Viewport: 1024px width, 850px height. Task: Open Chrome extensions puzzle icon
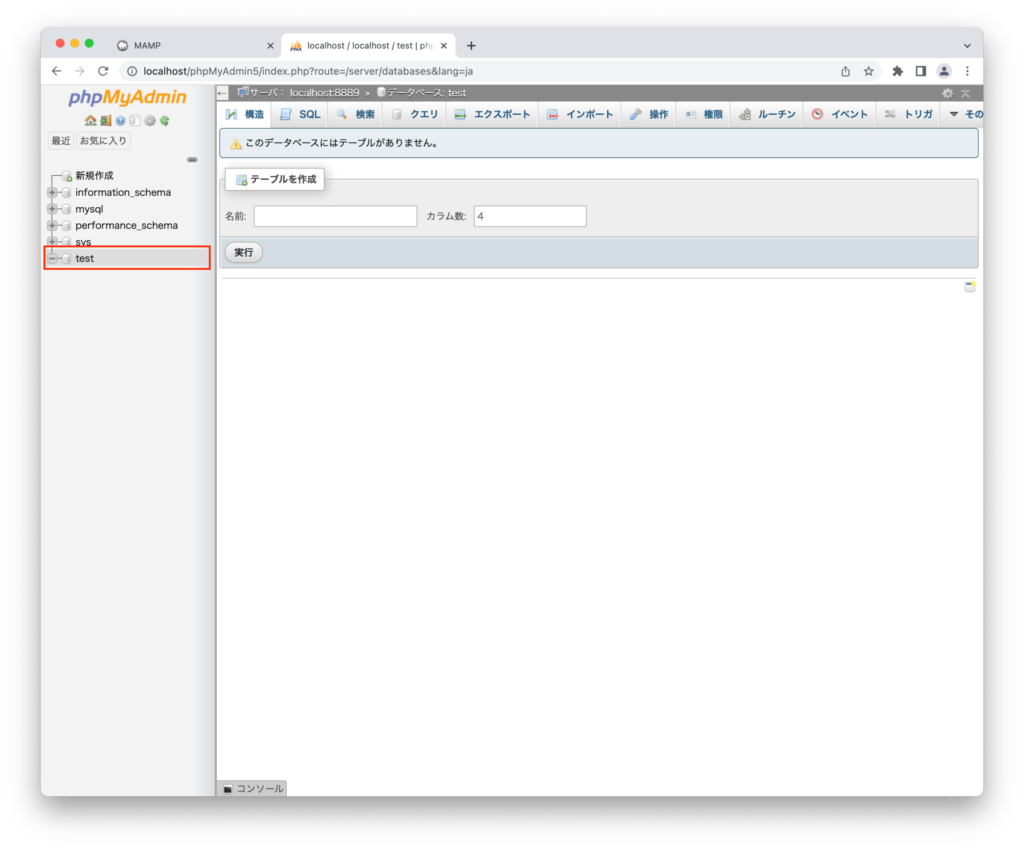(897, 71)
